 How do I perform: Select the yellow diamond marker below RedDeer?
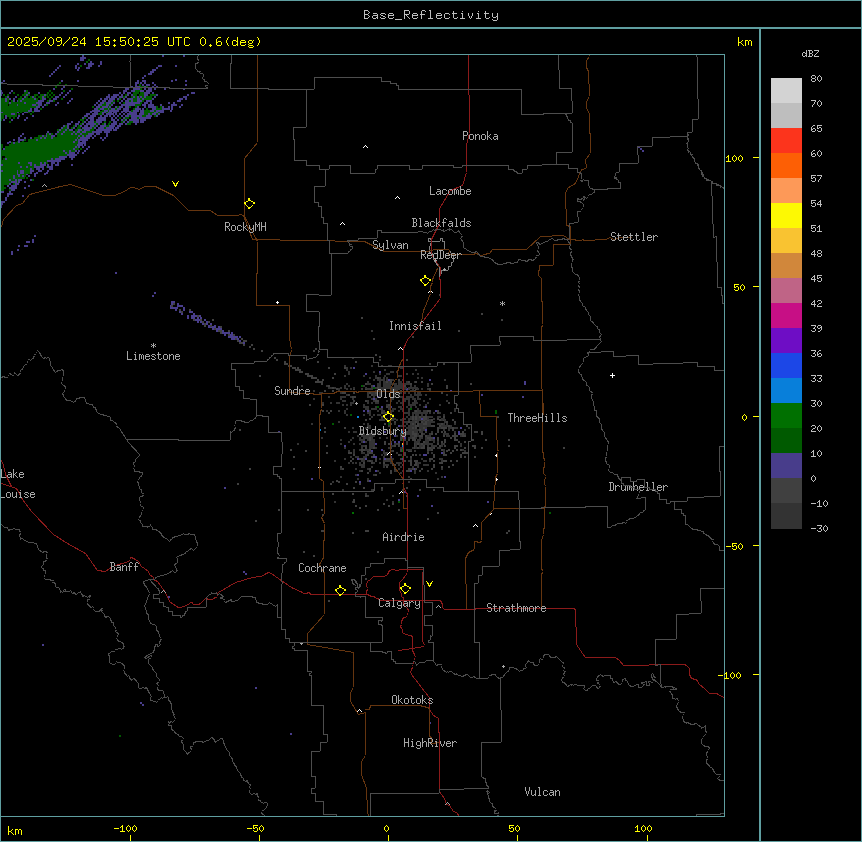pyautogui.click(x=426, y=280)
